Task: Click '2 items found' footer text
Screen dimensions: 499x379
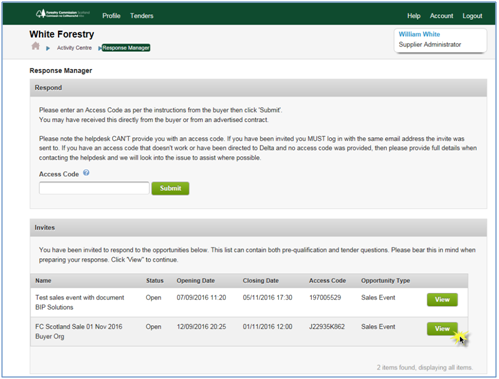Action: point(424,367)
